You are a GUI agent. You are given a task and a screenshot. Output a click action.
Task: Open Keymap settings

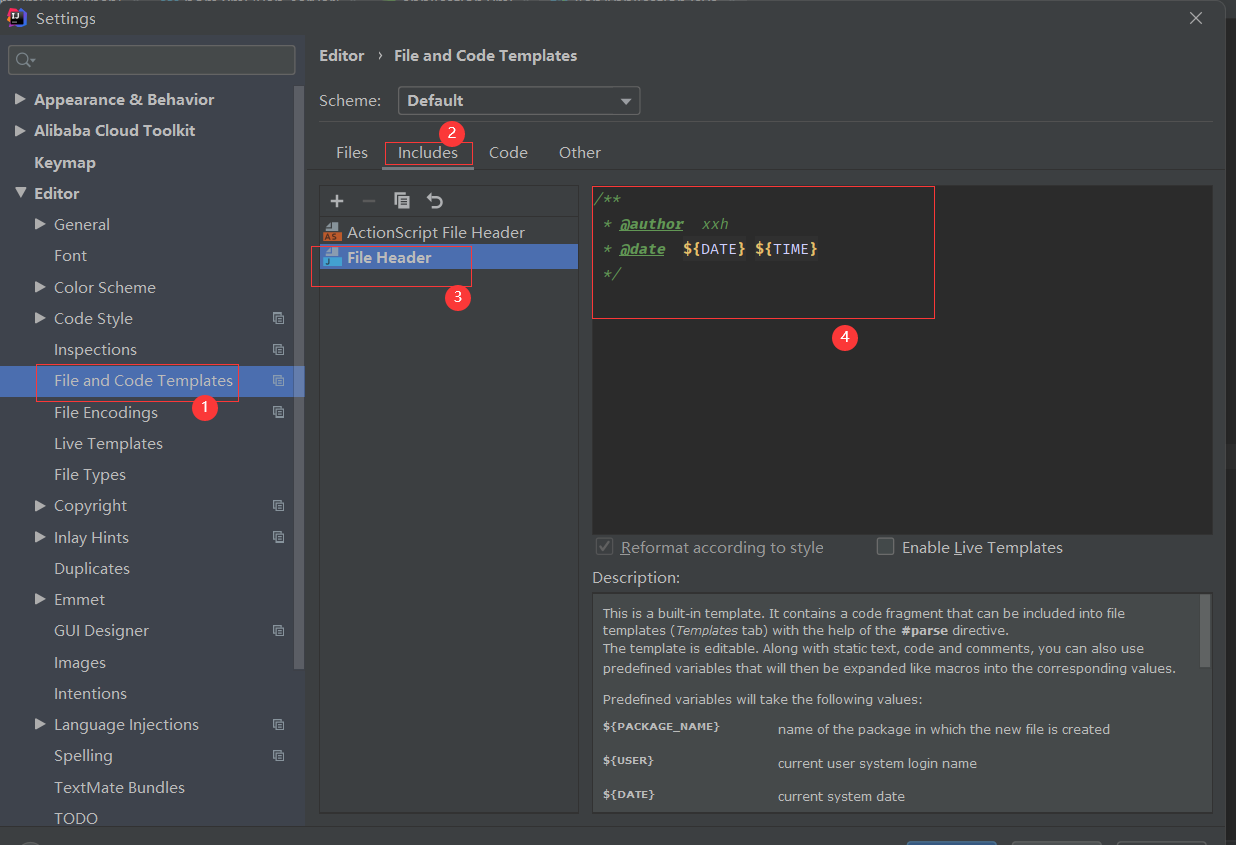[x=65, y=162]
